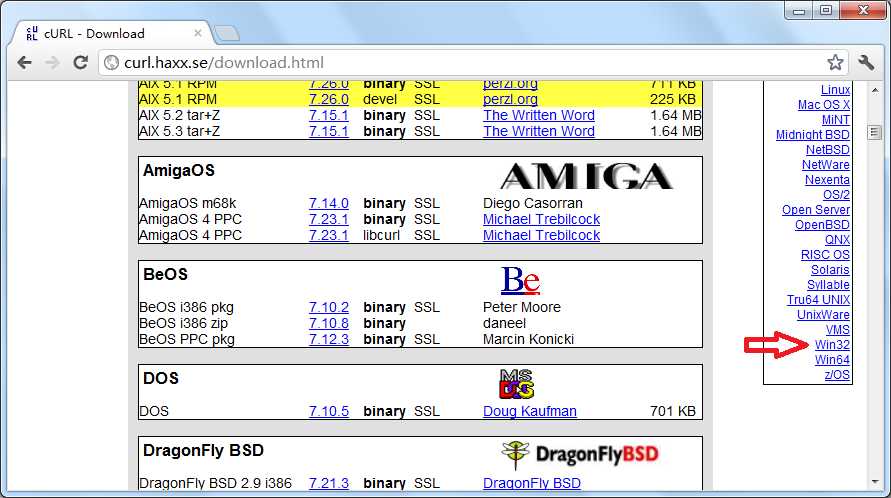This screenshot has width=891, height=498.
Task: Click the browser back arrow button
Action: tap(24, 63)
